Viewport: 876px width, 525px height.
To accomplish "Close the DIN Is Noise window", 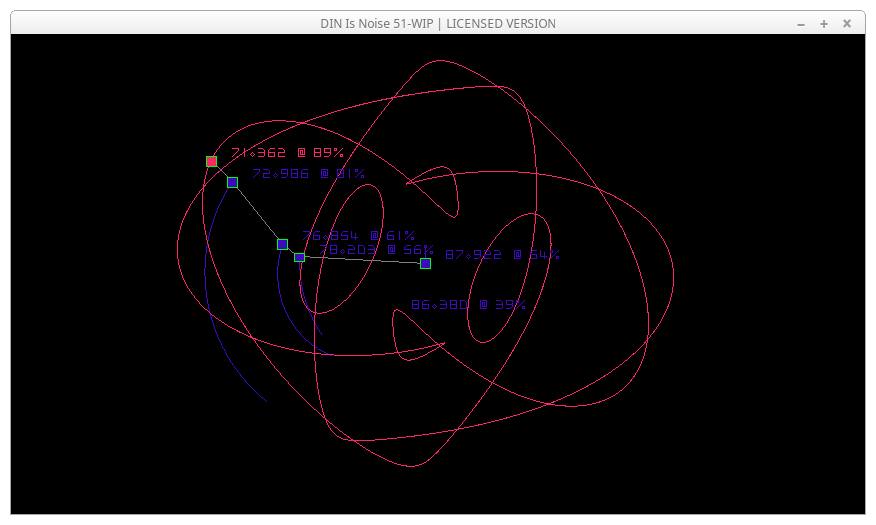I will pyautogui.click(x=847, y=23).
